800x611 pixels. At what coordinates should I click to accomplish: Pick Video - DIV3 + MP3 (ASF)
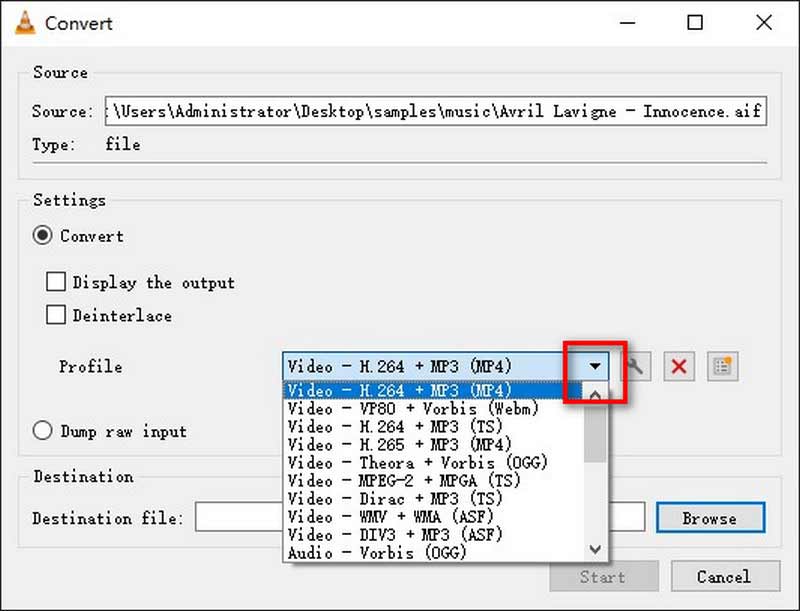tap(433, 534)
